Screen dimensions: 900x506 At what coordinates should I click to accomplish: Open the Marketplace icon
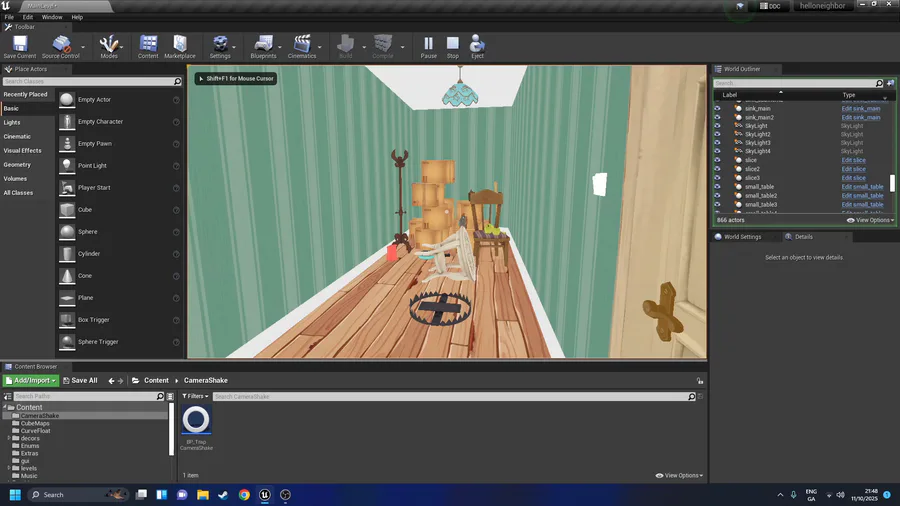tap(180, 47)
